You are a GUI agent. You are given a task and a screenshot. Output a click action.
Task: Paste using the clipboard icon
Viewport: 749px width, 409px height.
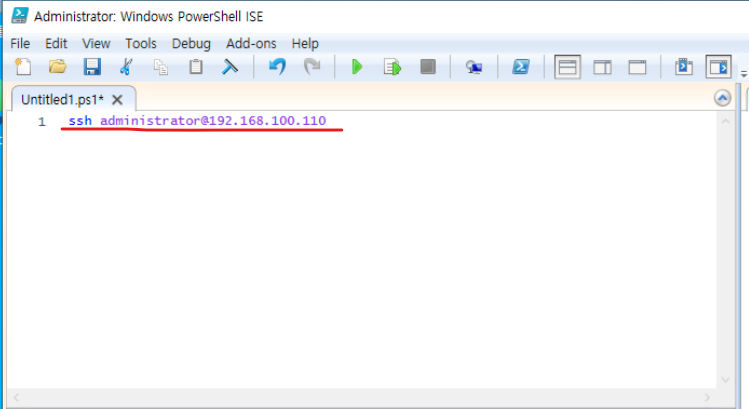[x=195, y=67]
